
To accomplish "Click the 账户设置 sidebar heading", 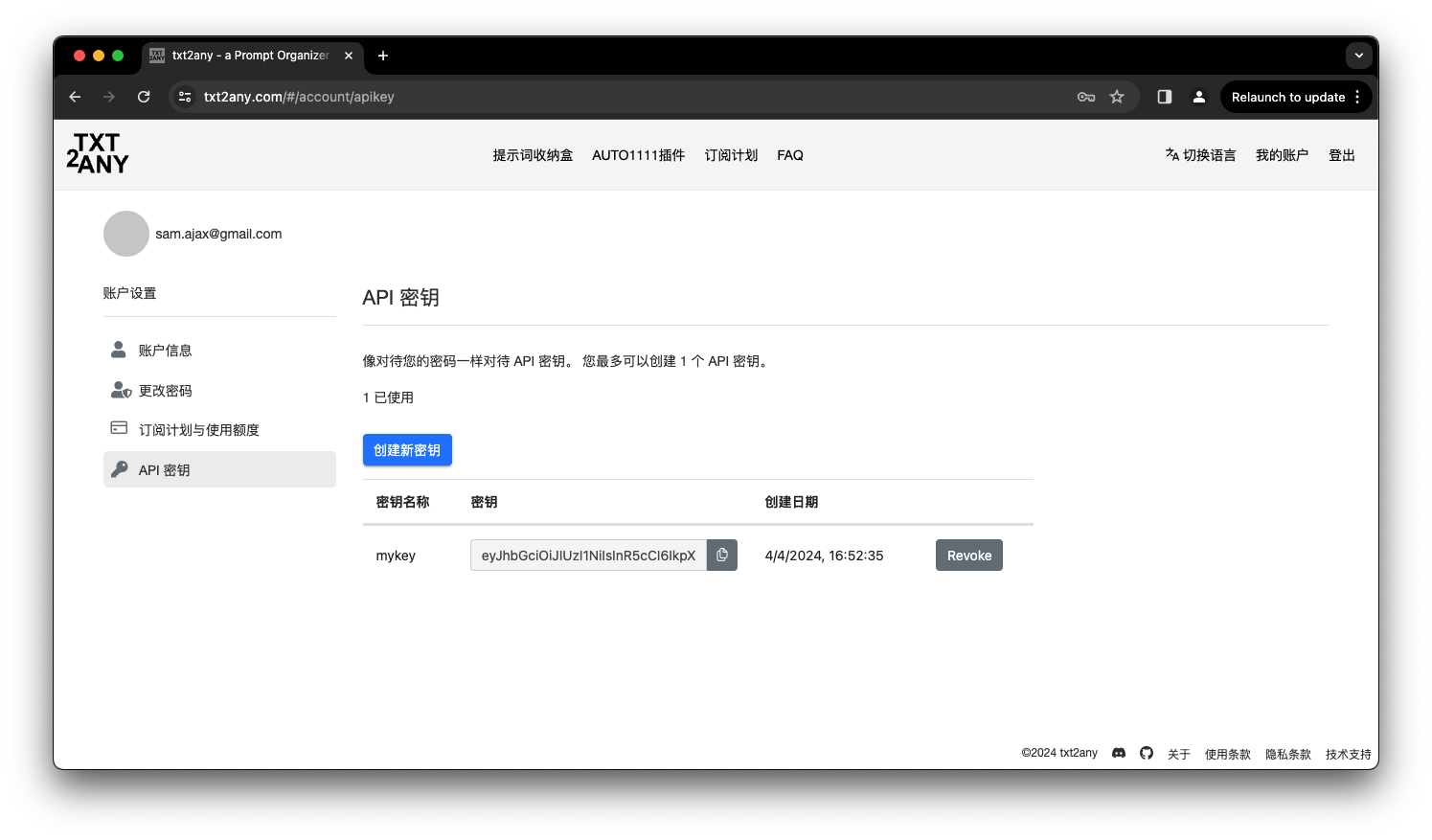I will coord(129,293).
